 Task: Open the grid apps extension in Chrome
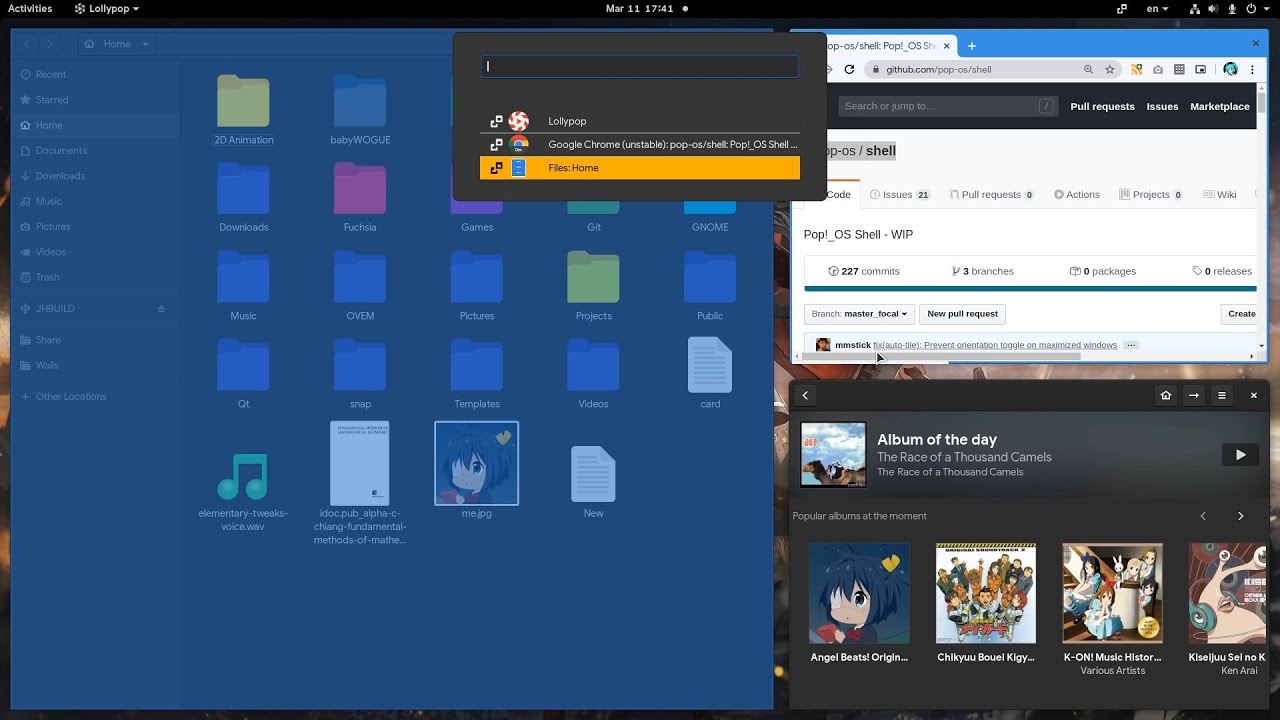pos(1180,70)
